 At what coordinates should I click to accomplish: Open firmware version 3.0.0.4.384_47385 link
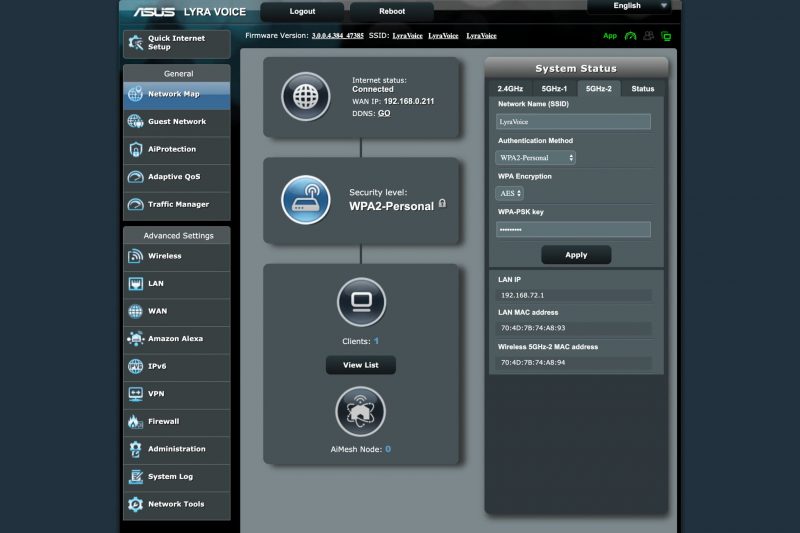pyautogui.click(x=338, y=36)
